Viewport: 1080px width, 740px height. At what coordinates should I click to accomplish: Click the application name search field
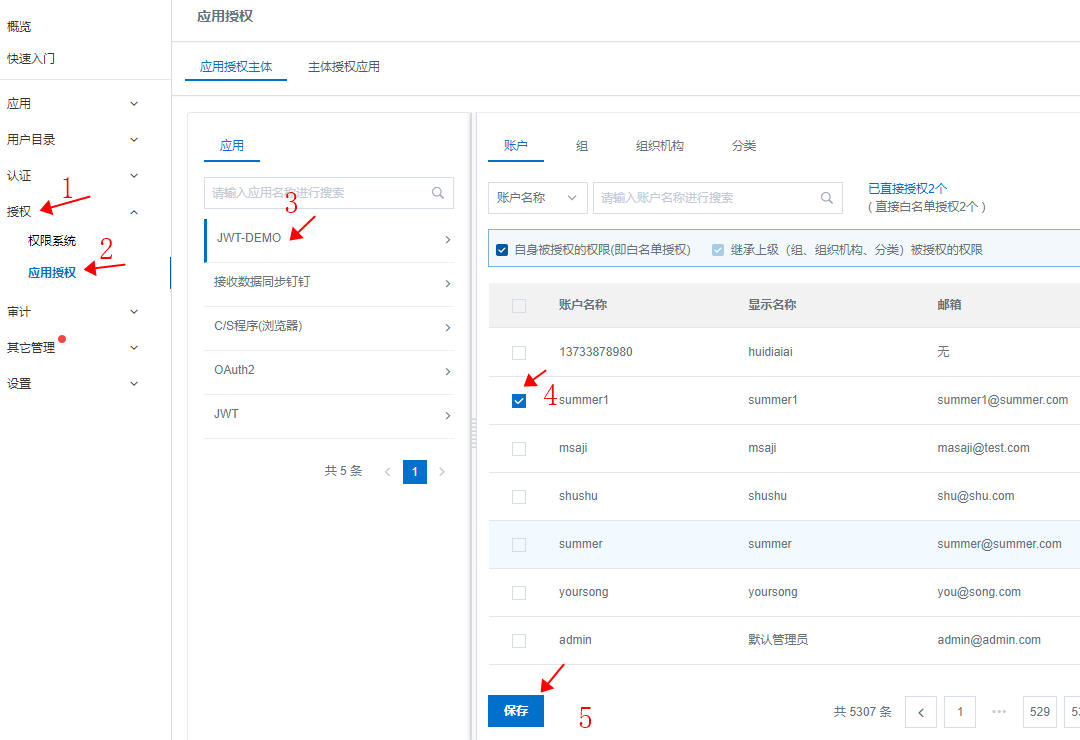click(x=318, y=193)
